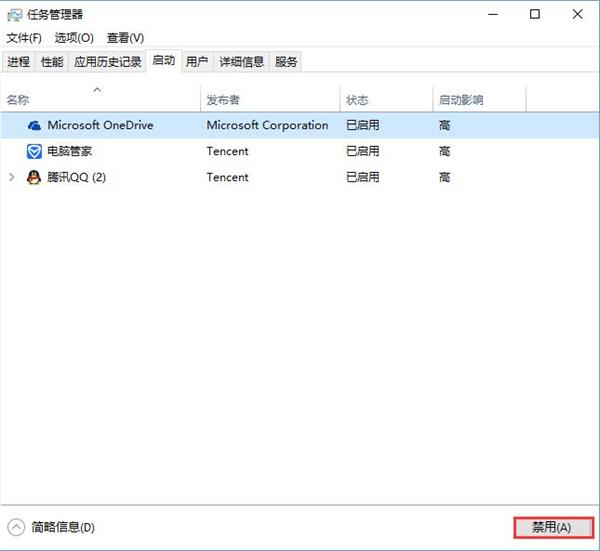Click the Task Manager title bar icon
The height and width of the screenshot is (551, 600).
15,15
